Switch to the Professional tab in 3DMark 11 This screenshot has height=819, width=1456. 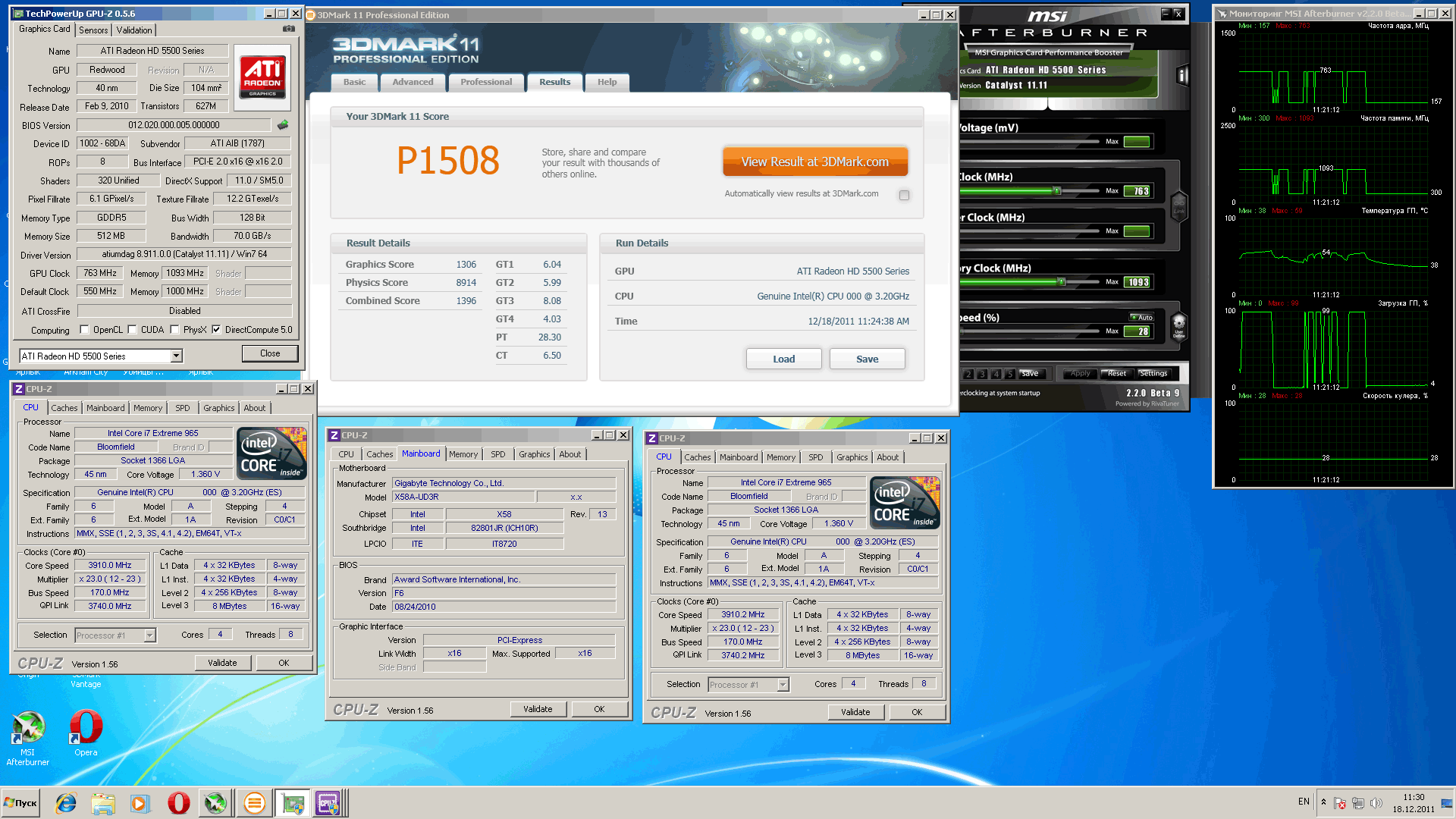(x=486, y=82)
